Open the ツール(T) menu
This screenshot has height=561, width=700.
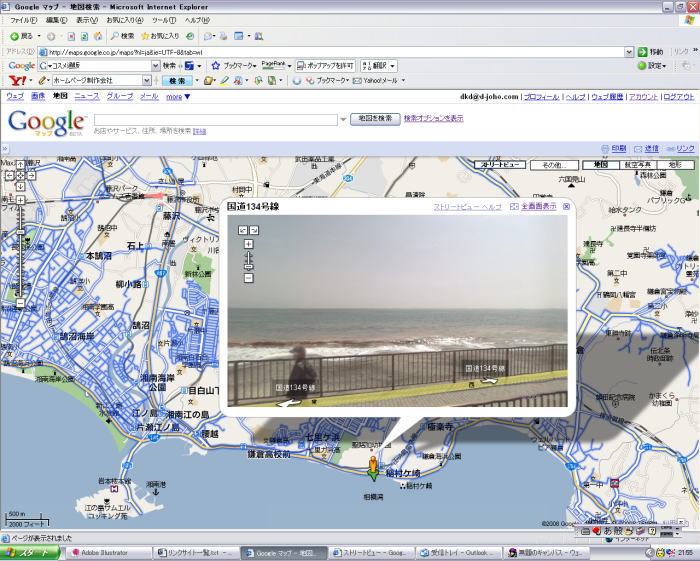point(163,20)
